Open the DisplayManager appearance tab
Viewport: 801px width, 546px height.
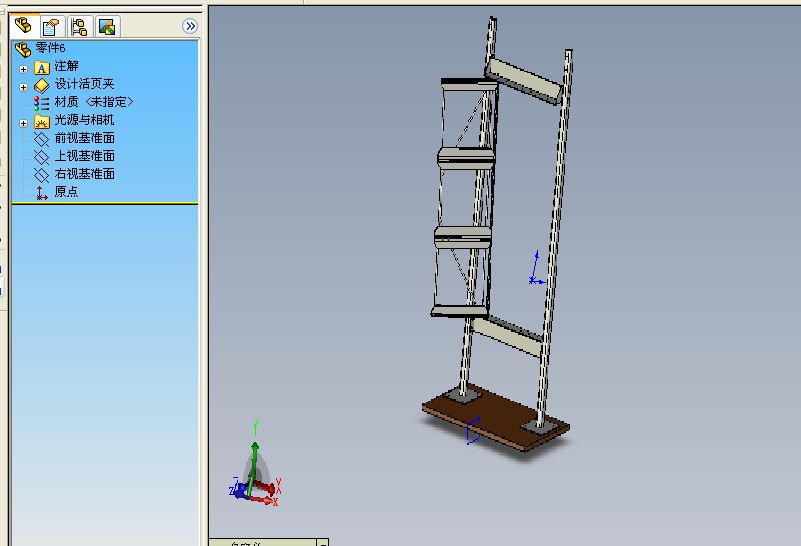tap(107, 27)
